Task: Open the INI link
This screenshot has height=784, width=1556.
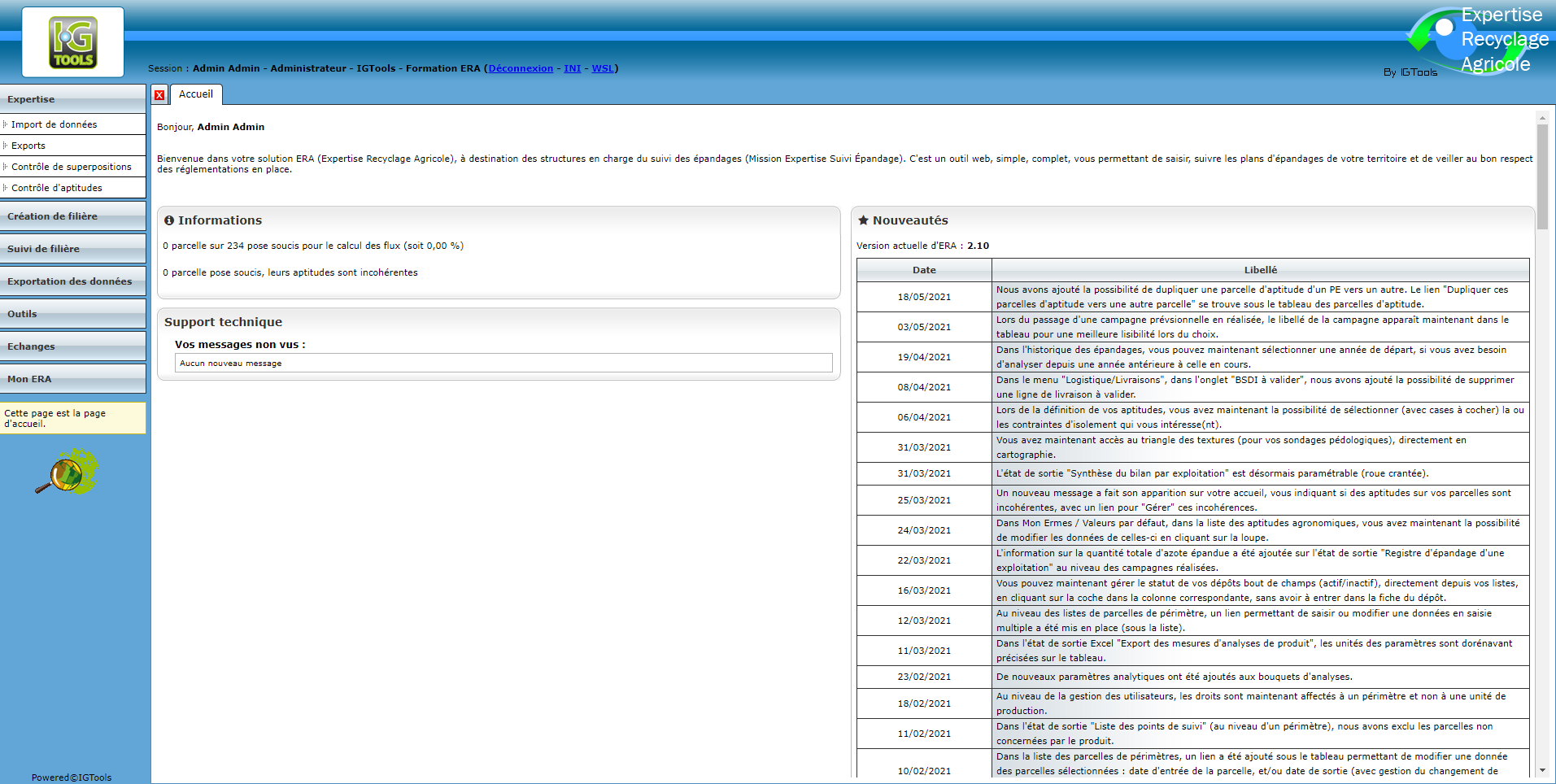Action: pyautogui.click(x=573, y=68)
